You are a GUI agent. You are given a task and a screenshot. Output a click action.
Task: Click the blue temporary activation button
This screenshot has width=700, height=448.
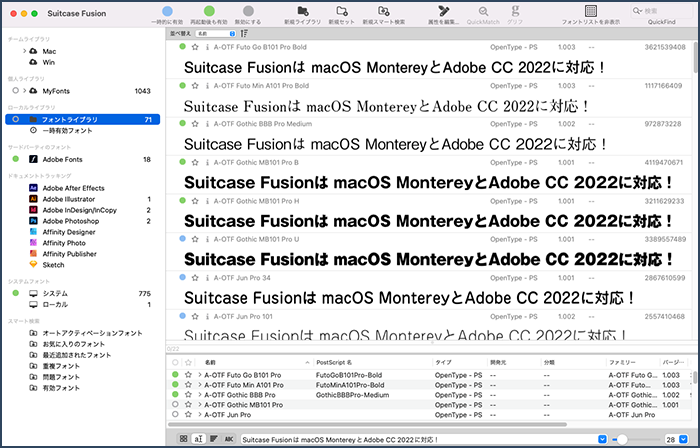(x=167, y=11)
